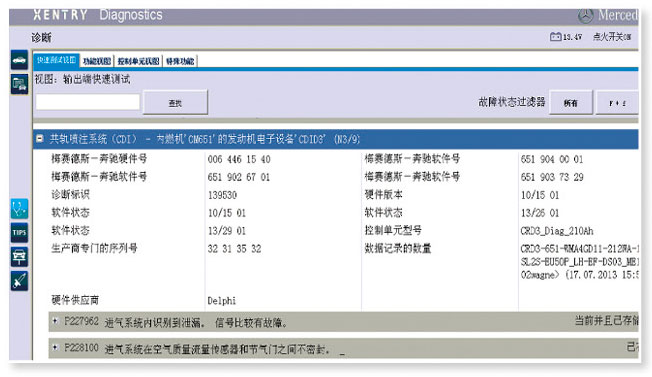Switch to the 特殊功能 tab

point(180,61)
